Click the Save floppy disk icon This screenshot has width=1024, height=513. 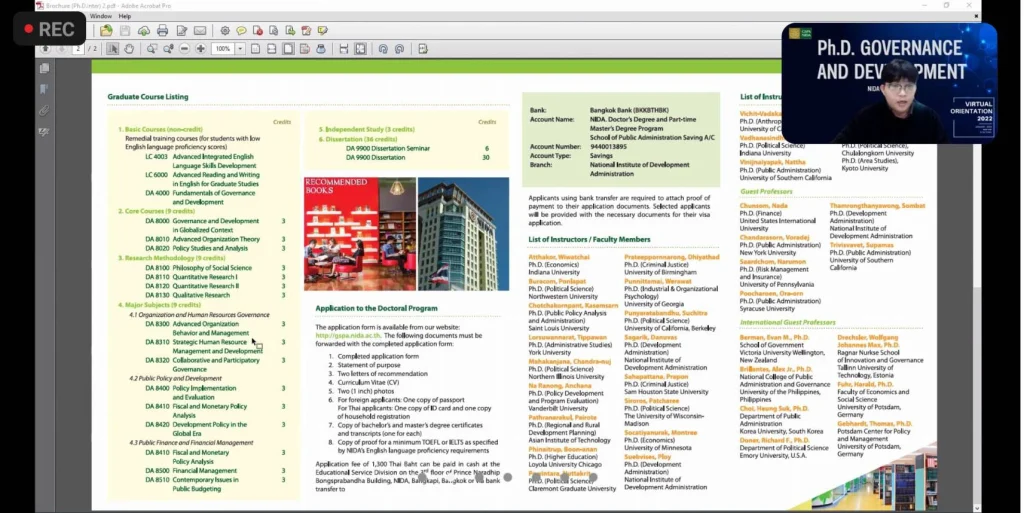[125, 31]
